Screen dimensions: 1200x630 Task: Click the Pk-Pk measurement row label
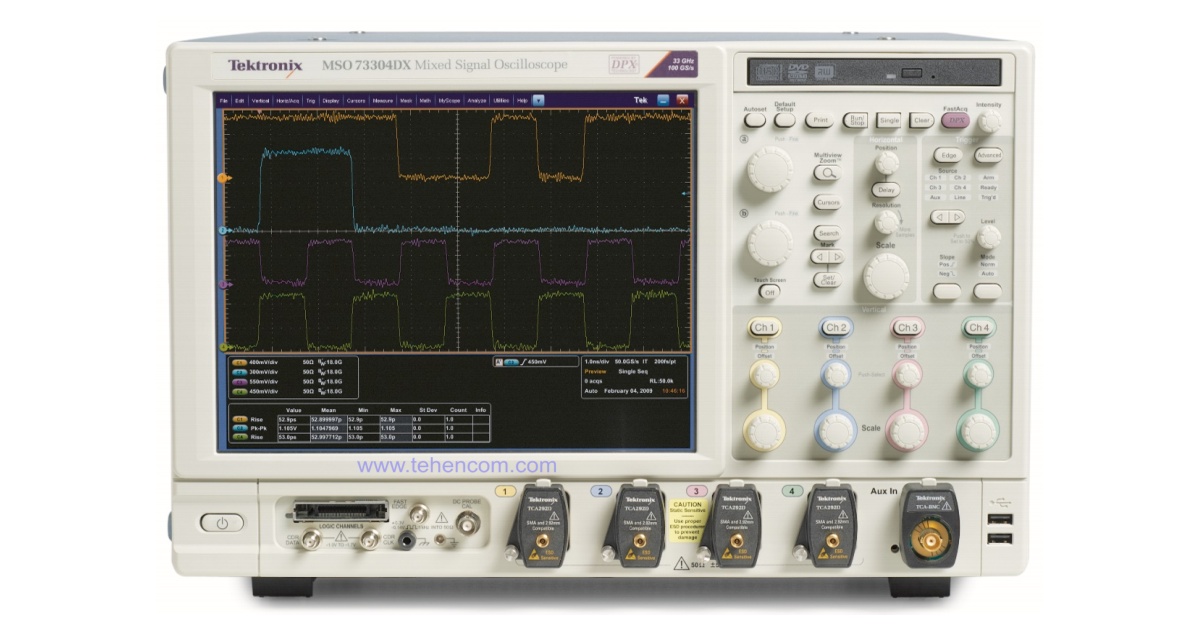pyautogui.click(x=258, y=429)
